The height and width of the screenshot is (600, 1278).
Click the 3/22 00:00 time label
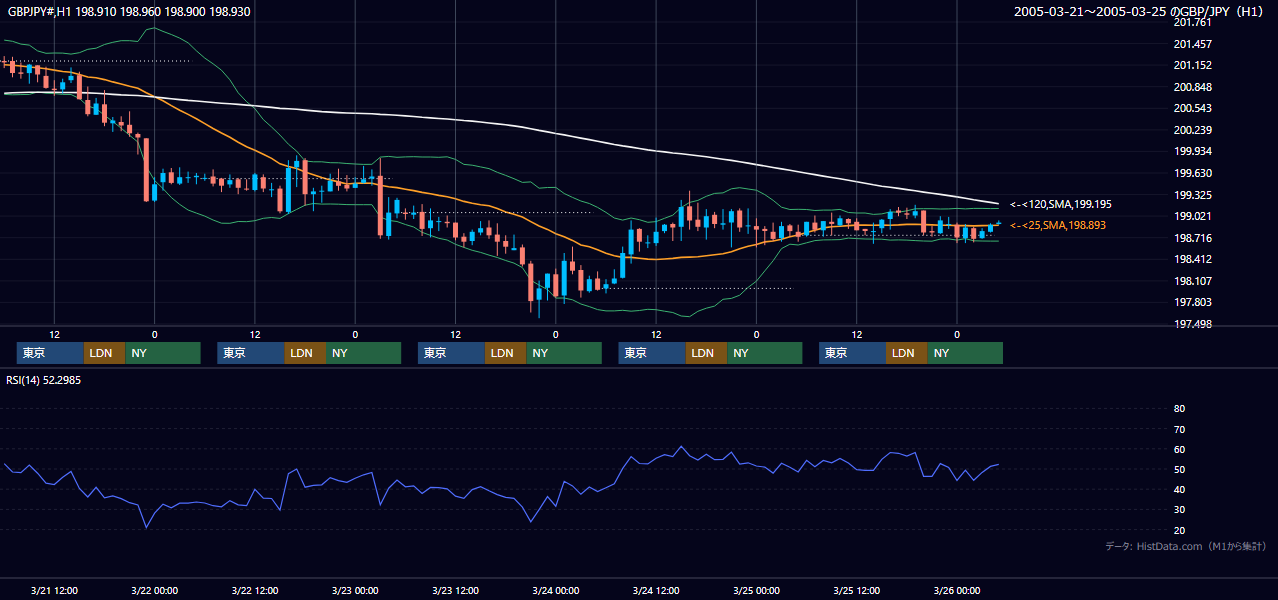[x=154, y=590]
